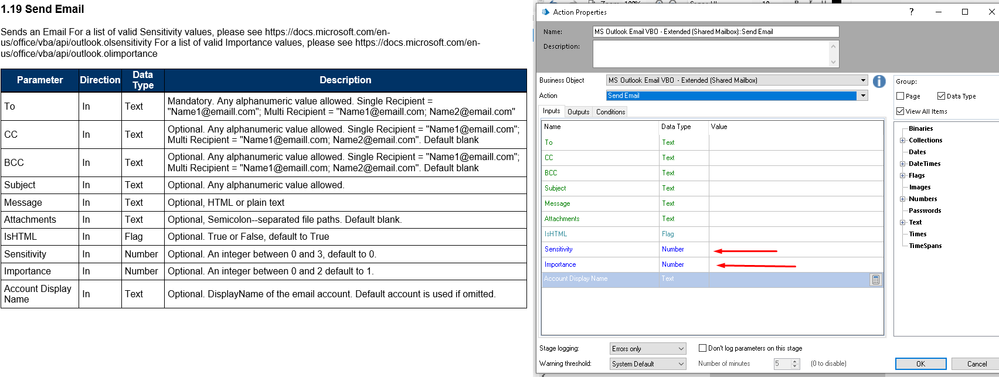Viewport: 999px width, 377px height.
Task: Select the Message input row name
Action: [557, 203]
